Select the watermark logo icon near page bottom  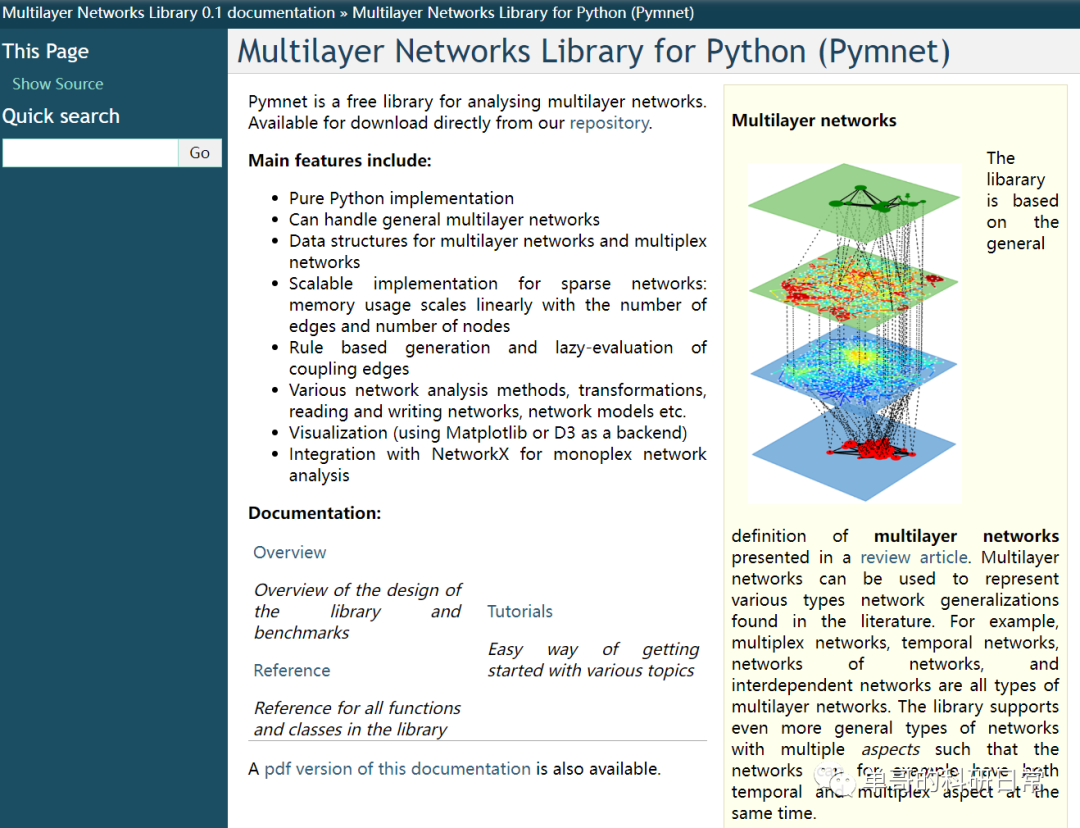click(x=835, y=778)
